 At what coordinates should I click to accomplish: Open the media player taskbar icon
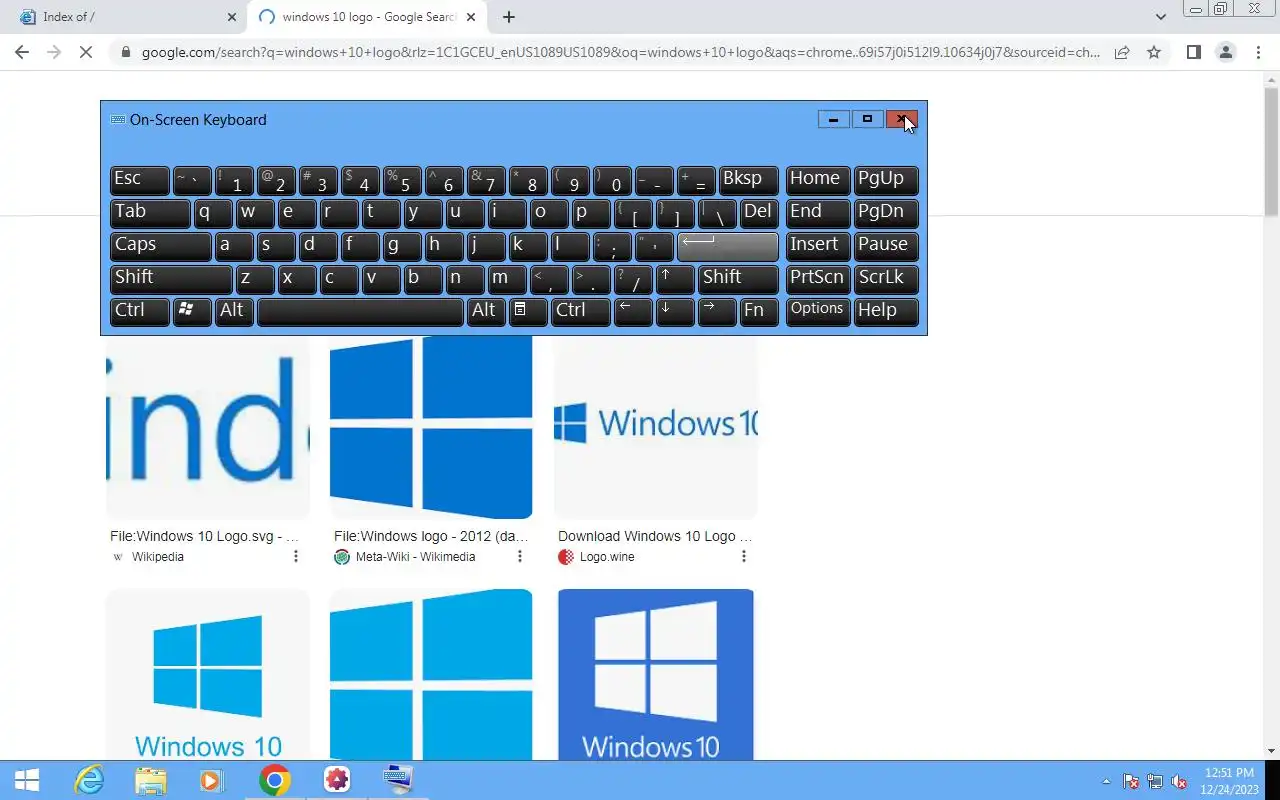point(212,780)
